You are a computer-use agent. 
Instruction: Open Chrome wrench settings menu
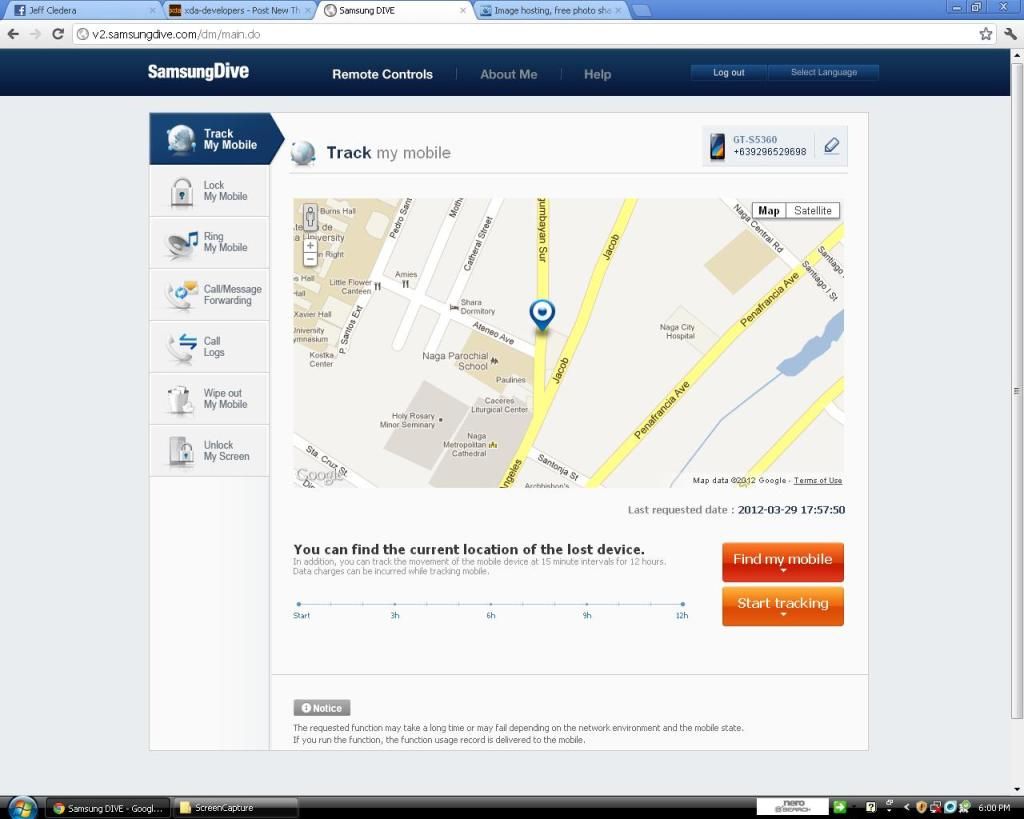(x=1010, y=34)
